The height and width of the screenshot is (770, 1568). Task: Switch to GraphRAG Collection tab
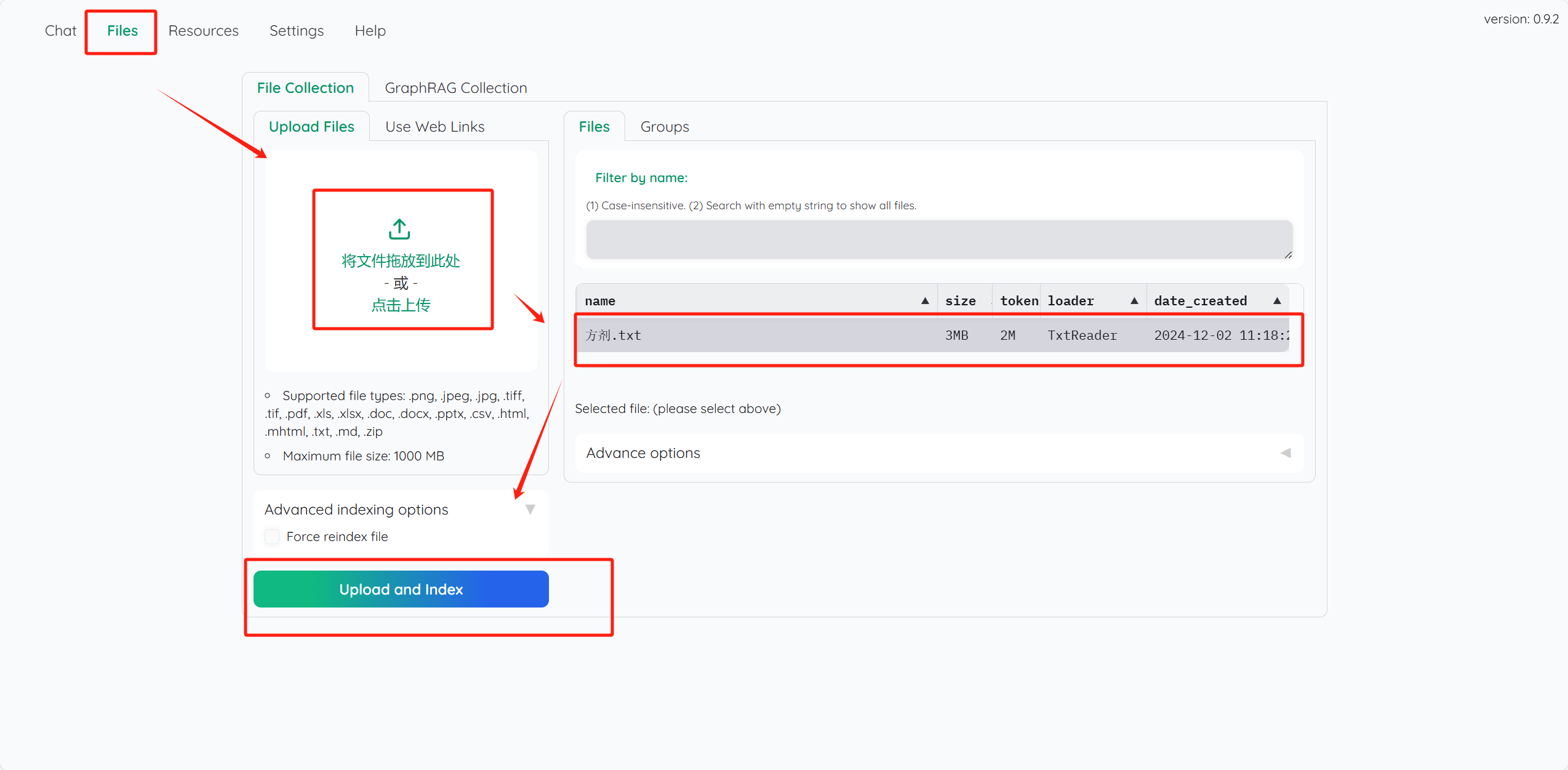pos(455,88)
